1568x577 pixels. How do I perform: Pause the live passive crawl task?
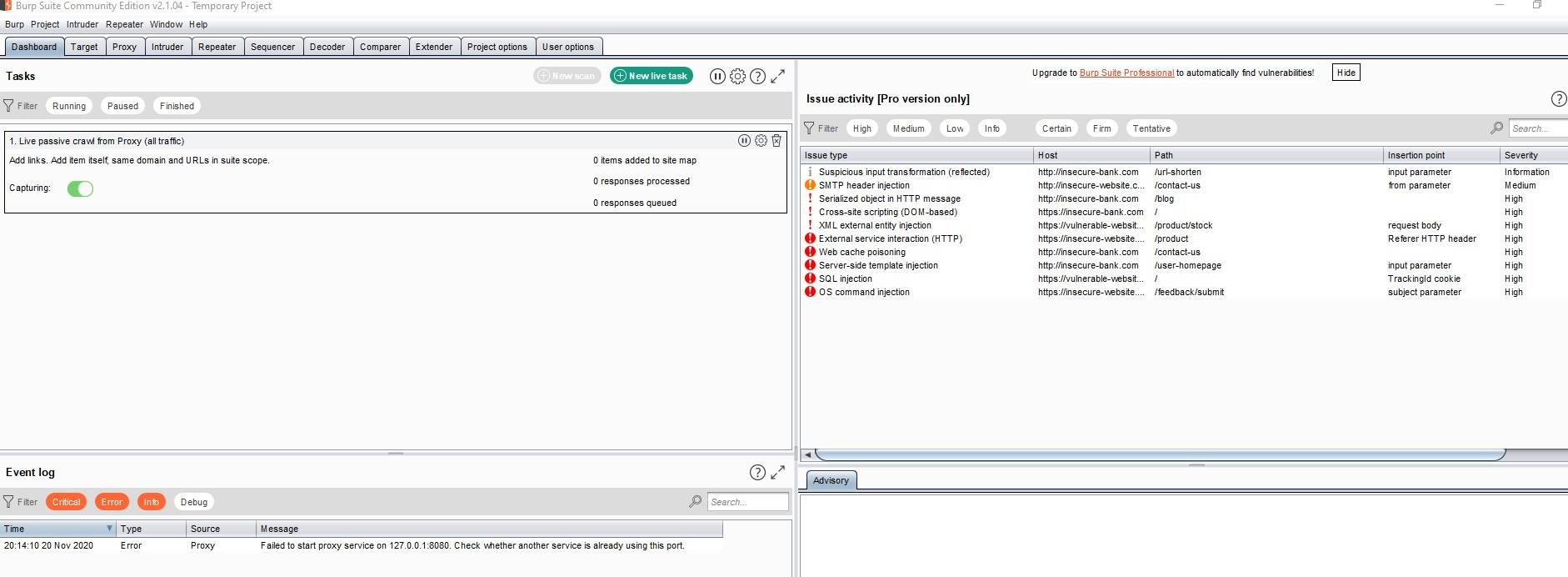point(744,141)
